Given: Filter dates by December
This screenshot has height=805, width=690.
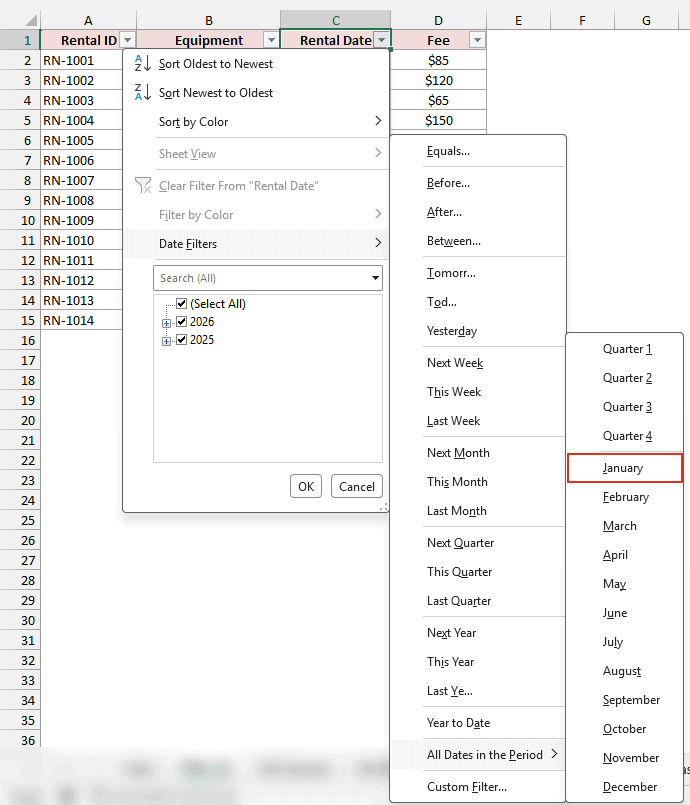Looking at the screenshot, I should 625,787.
